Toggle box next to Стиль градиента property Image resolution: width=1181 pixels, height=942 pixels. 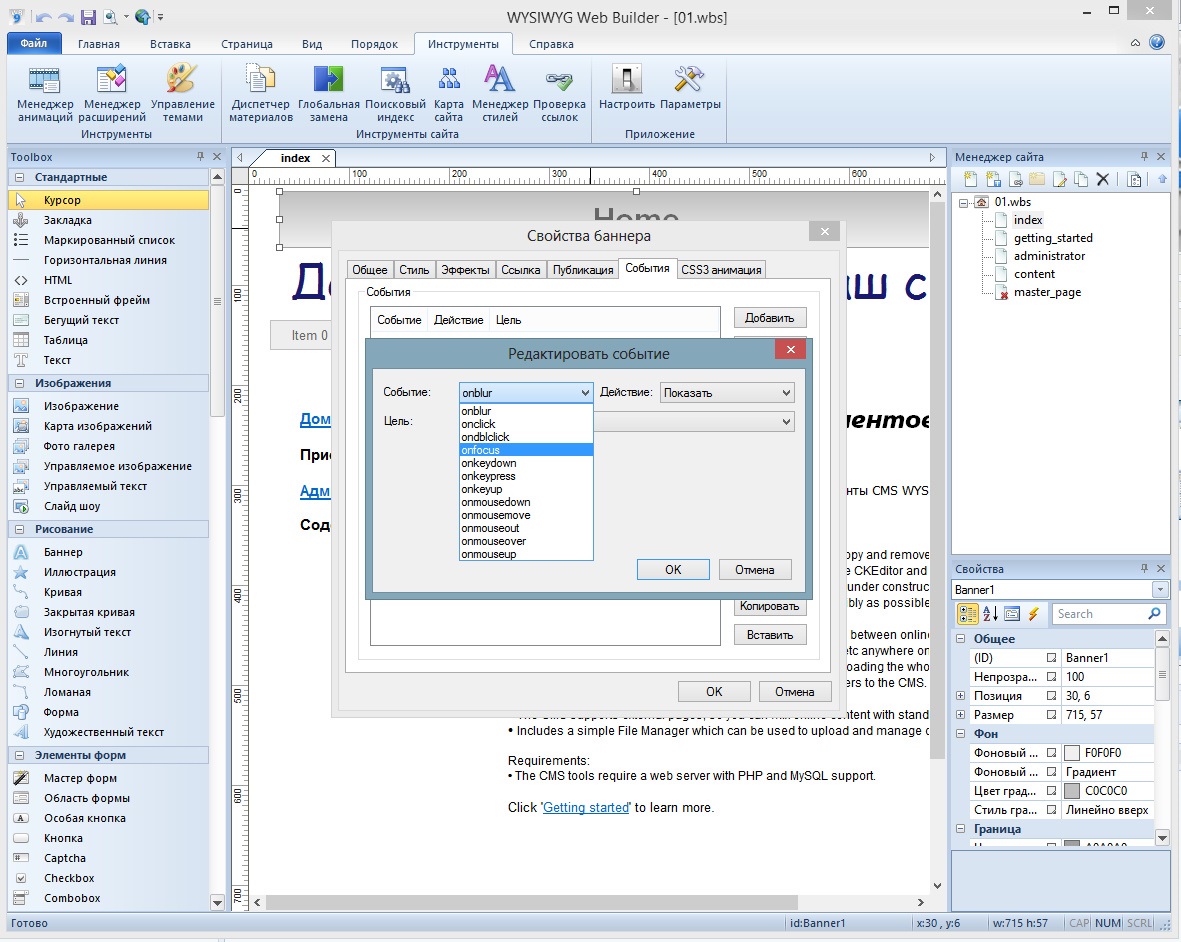pos(1051,809)
